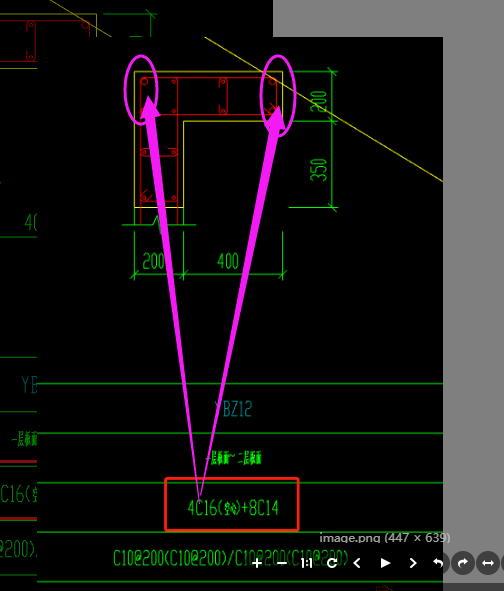Flip the image horizontally with double arrow
The image size is (504, 591).
[488, 563]
